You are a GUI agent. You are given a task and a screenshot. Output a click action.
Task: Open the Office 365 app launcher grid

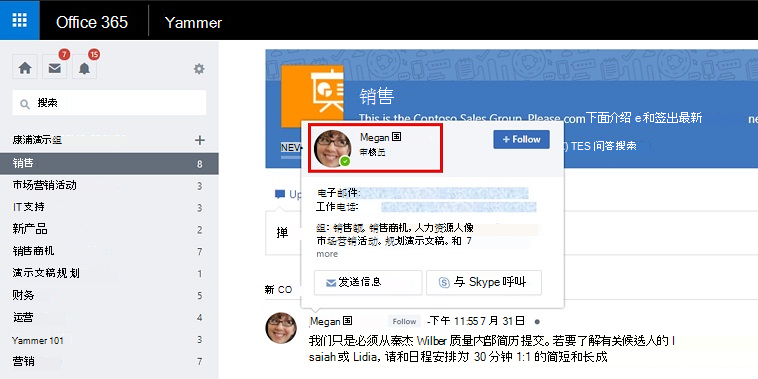(x=19, y=20)
